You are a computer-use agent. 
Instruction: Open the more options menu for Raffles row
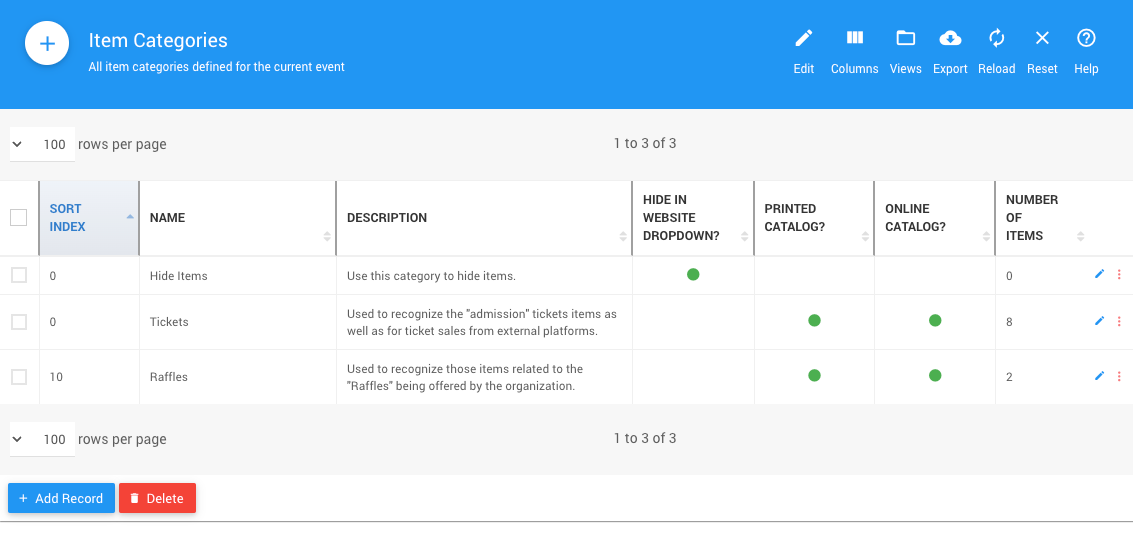1119,376
